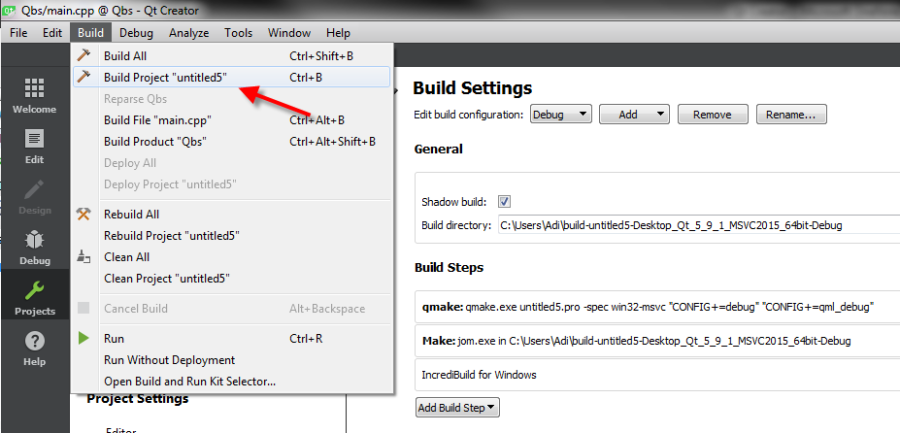Viewport: 900px width, 433px height.
Task: Choose Run Without Deployment
Action: coord(169,360)
